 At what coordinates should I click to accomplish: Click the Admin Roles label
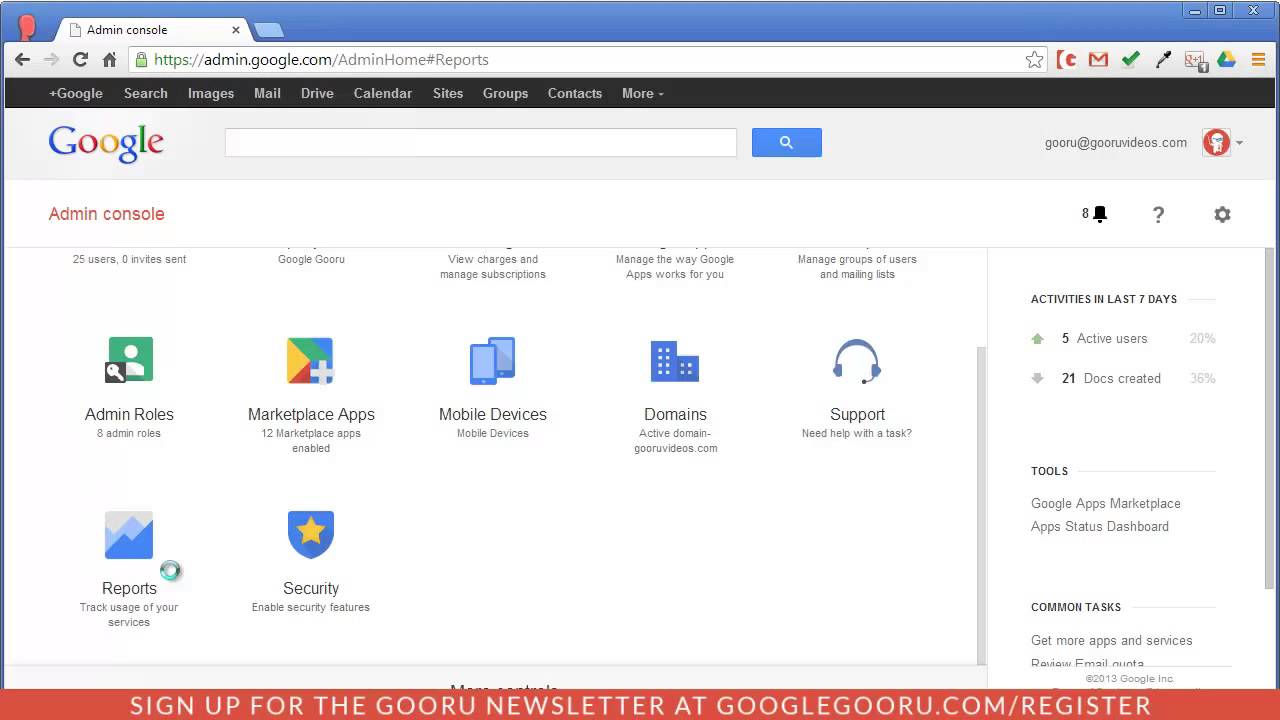(129, 414)
